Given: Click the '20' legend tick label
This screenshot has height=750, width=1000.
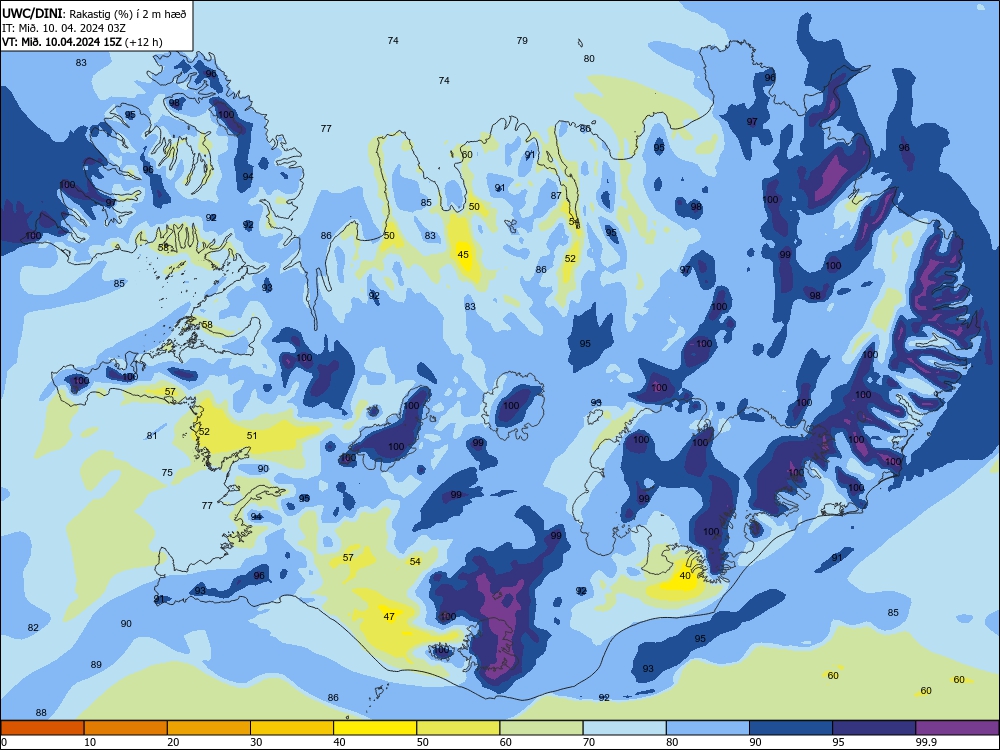Looking at the screenshot, I should 173,742.
